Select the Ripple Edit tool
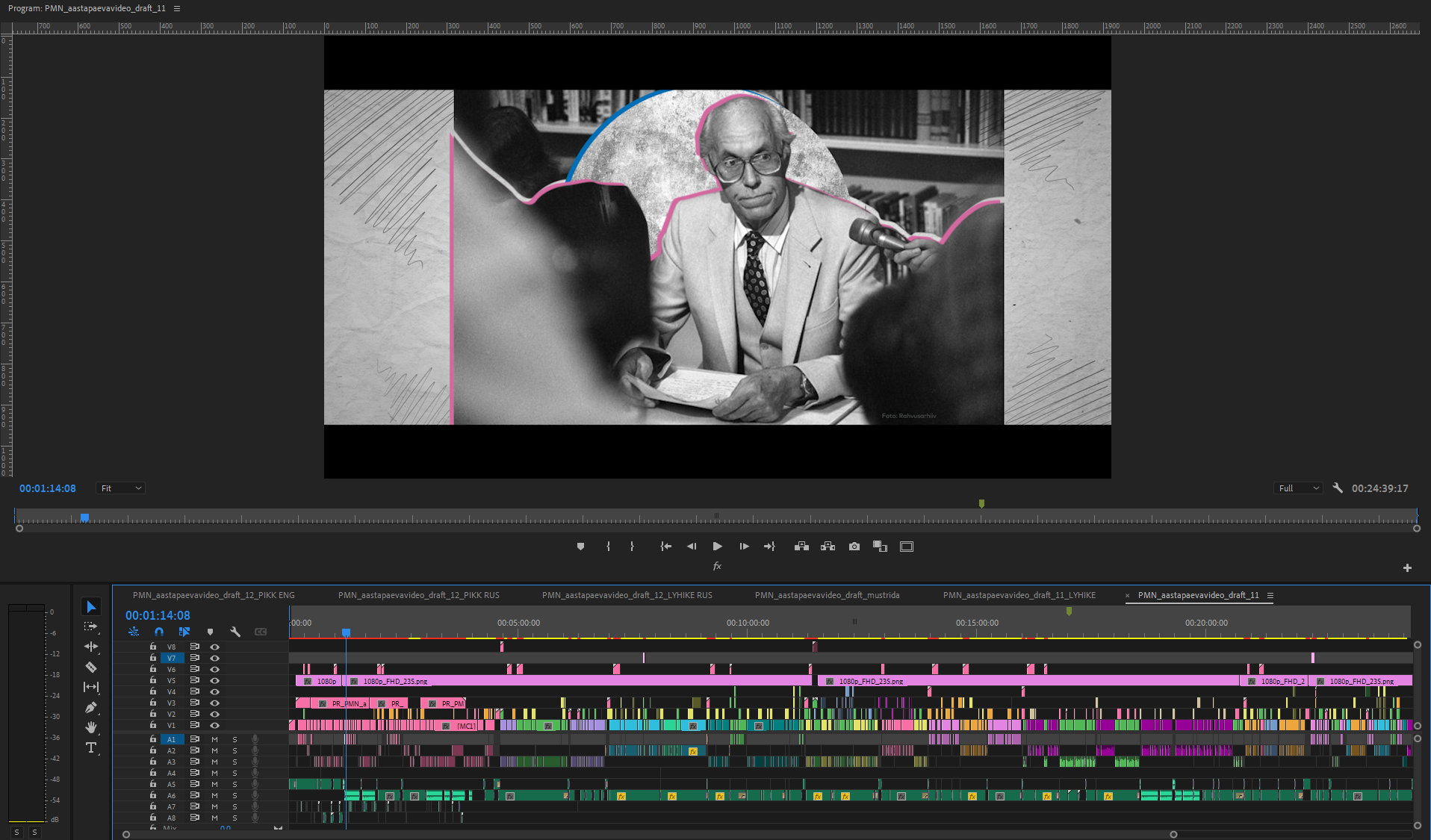Viewport: 1431px width, 840px height. pos(91,647)
